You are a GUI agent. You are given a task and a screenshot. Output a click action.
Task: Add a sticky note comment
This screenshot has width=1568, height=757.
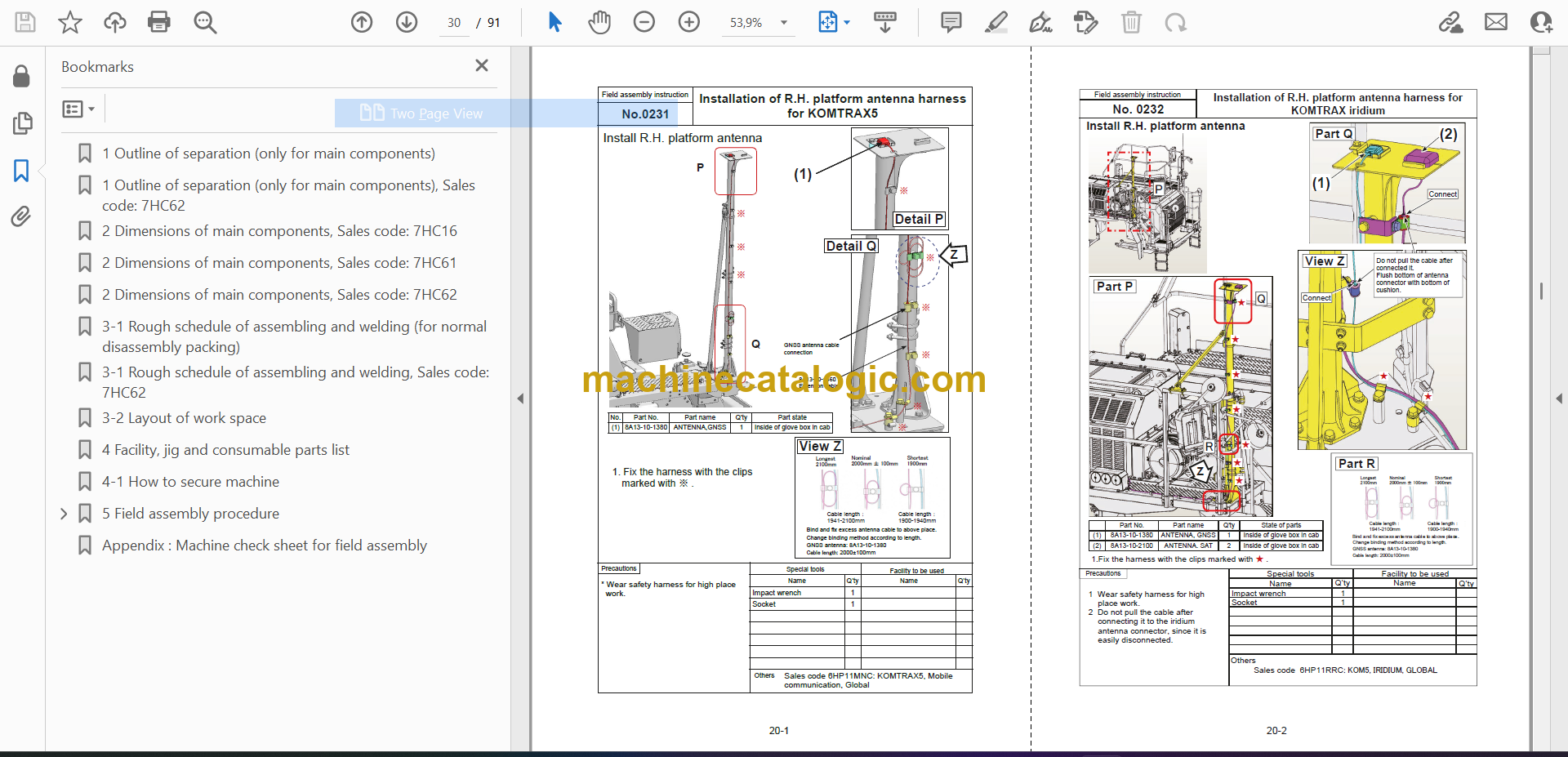(951, 22)
